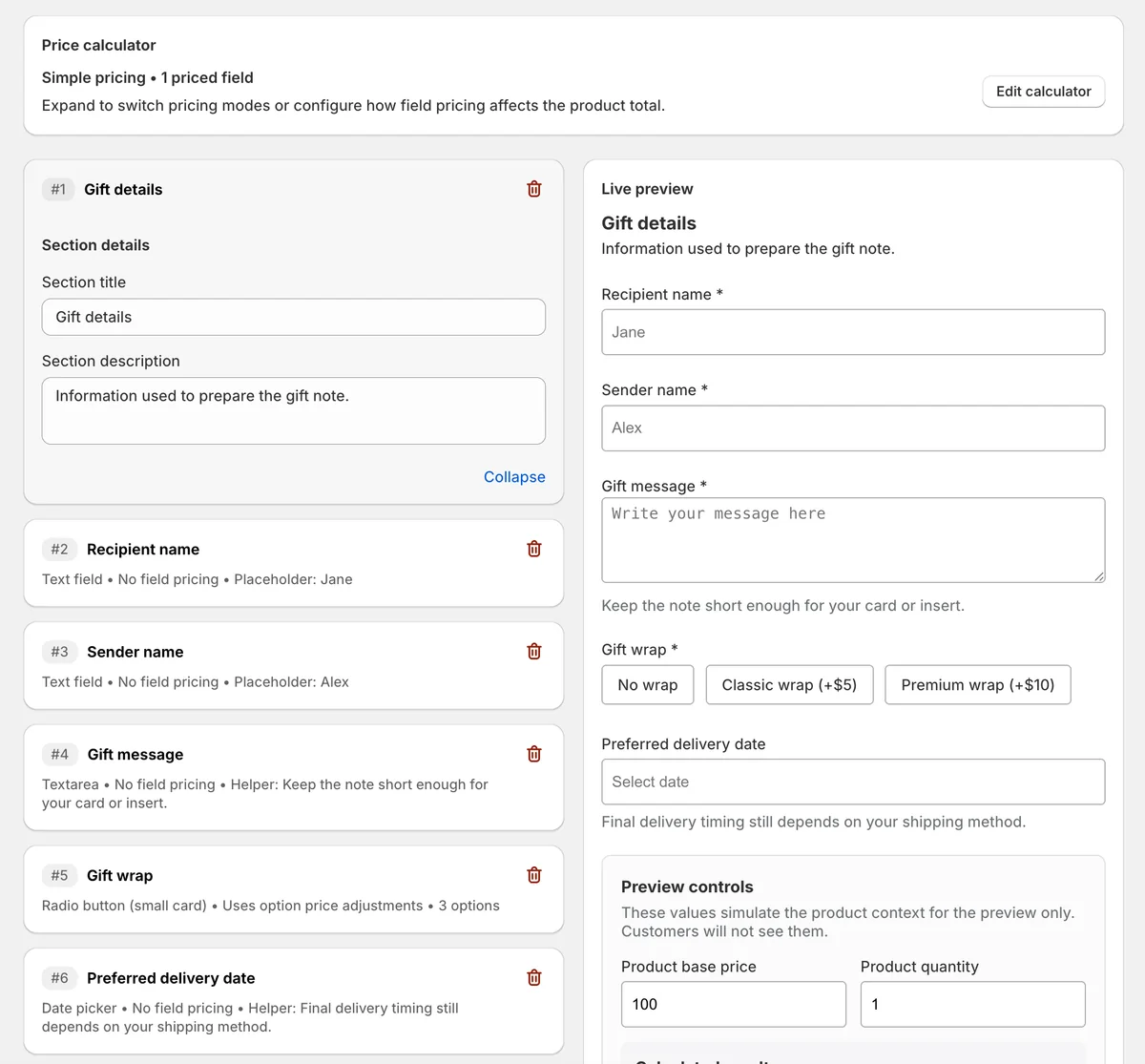1145x1064 pixels.
Task: Click helper text about final delivery timing in preview
Action: click(x=814, y=822)
